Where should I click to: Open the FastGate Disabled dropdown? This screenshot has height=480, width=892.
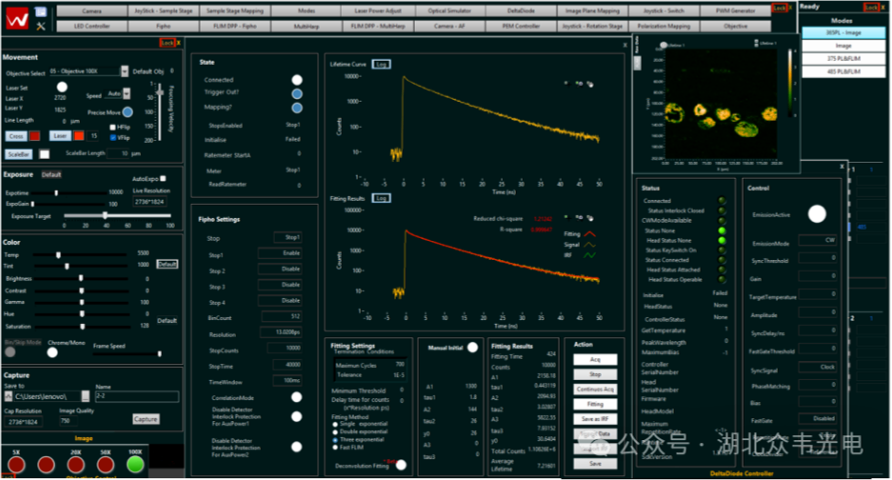817,419
